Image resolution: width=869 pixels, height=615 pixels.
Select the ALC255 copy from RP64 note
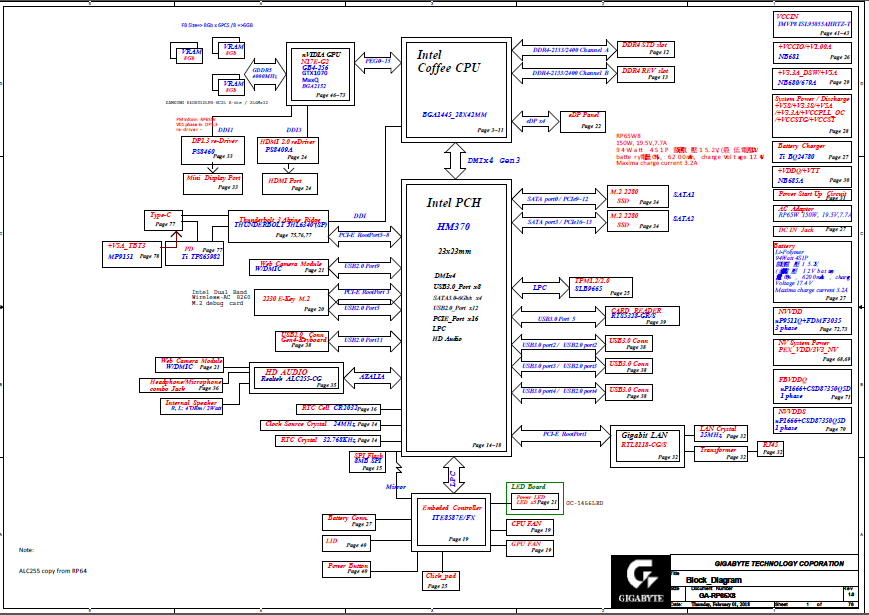53,571
